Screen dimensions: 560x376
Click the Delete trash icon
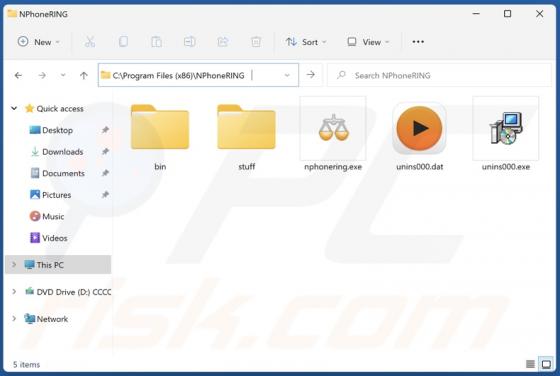pyautogui.click(x=256, y=42)
